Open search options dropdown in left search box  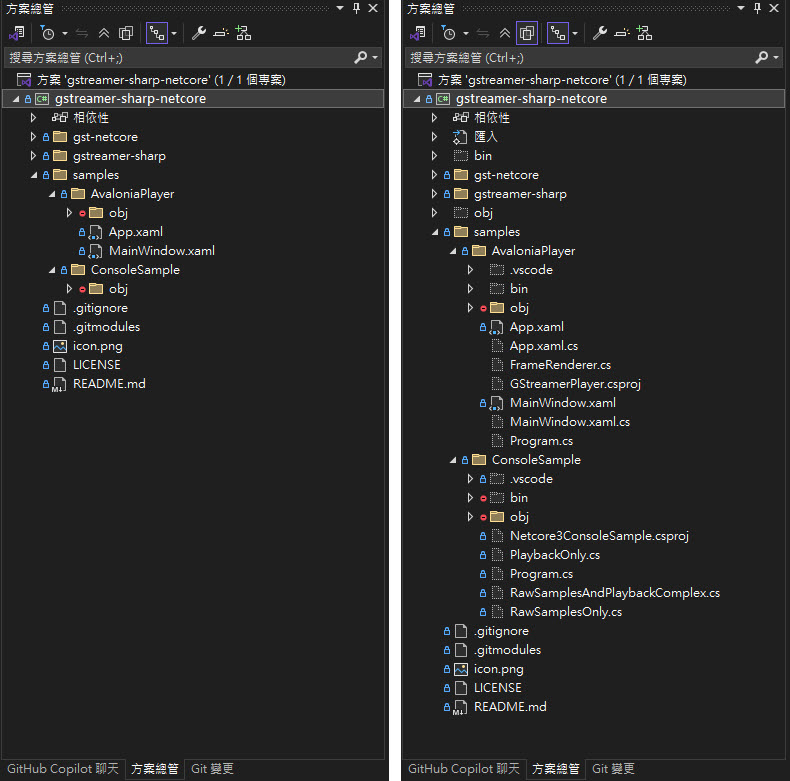[375, 58]
